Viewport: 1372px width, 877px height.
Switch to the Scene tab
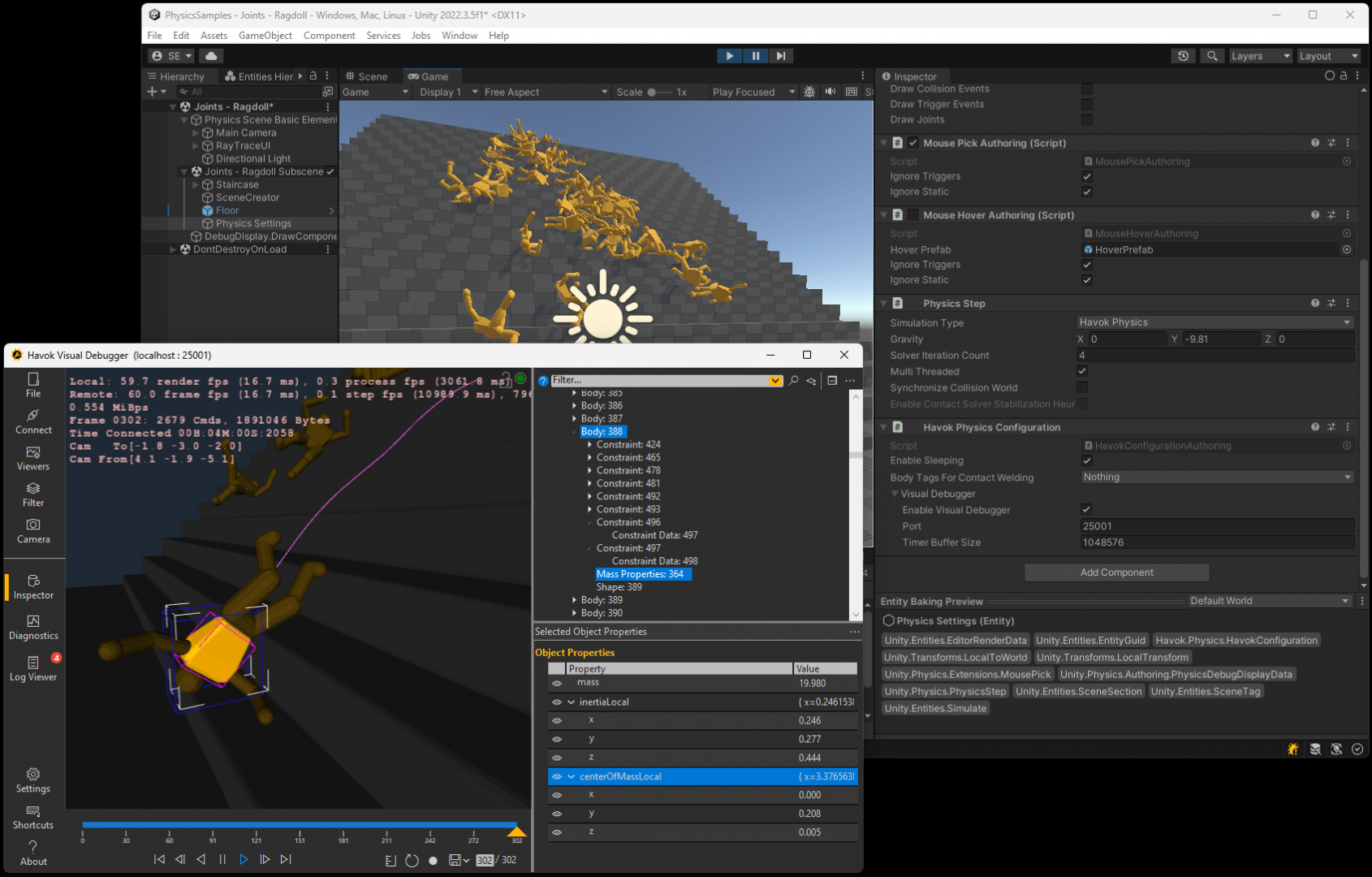(366, 76)
